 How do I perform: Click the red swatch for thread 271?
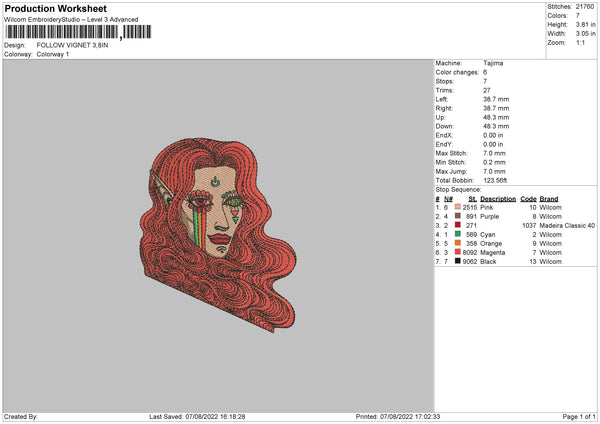point(458,225)
